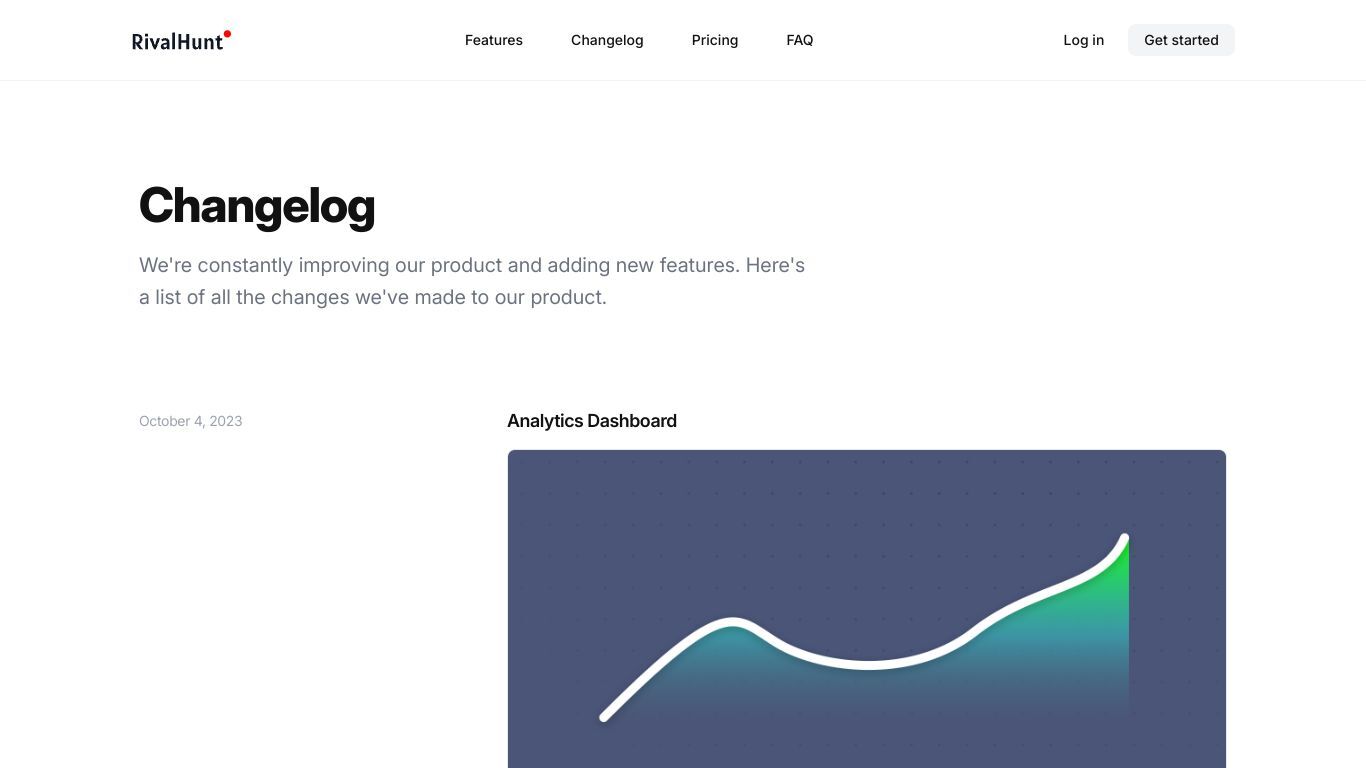Click the dotted background in the chart's upper-left corner
Image resolution: width=1366 pixels, height=768 pixels.
[x=560, y=490]
